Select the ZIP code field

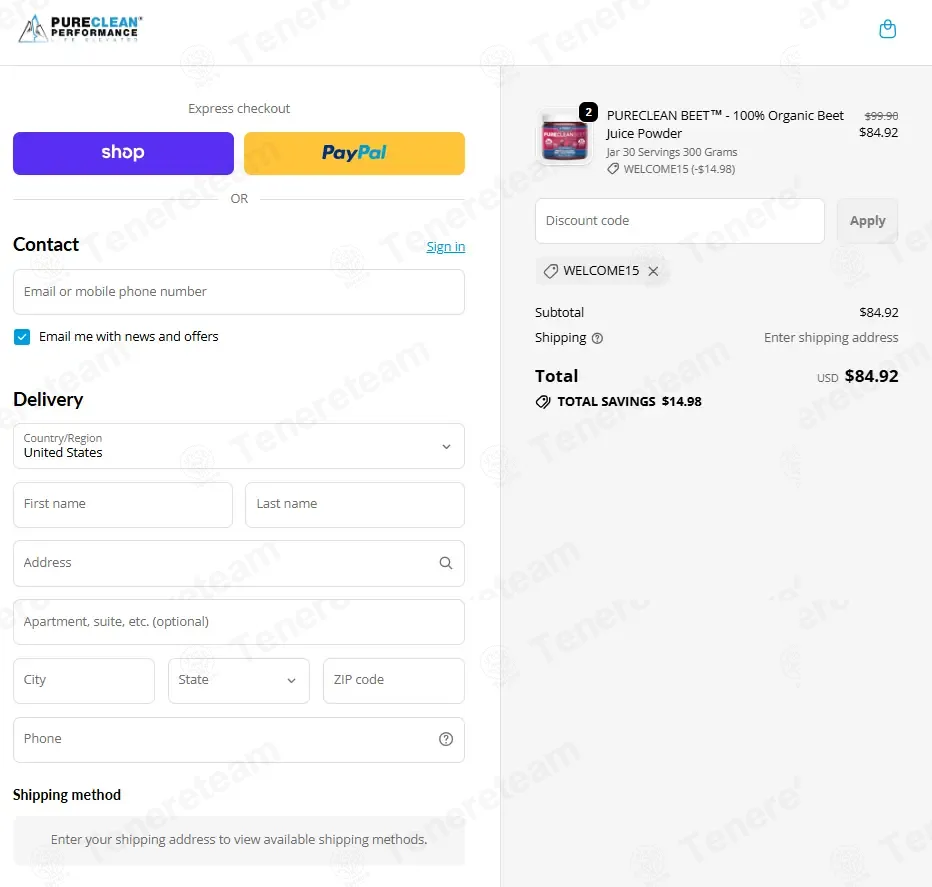pos(393,681)
